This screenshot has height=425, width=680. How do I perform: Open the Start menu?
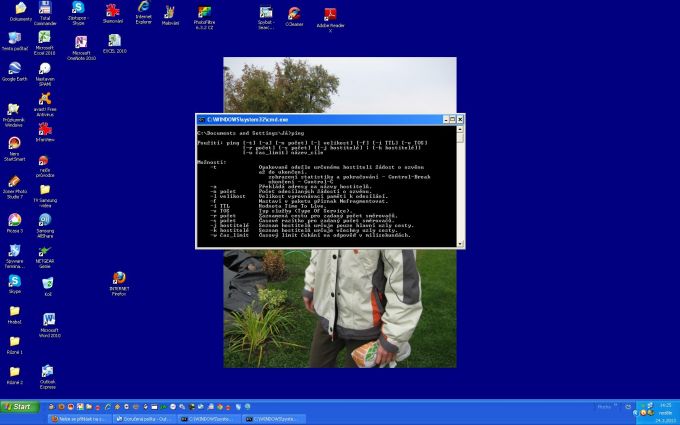pos(20,407)
